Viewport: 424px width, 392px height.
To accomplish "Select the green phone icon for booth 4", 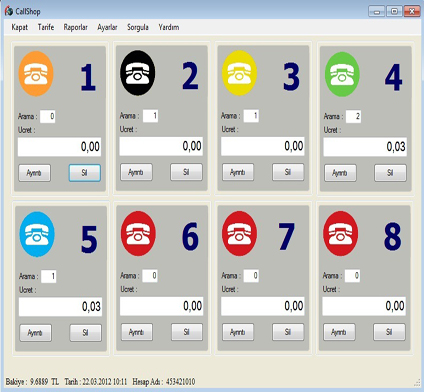I will pyautogui.click(x=342, y=74).
